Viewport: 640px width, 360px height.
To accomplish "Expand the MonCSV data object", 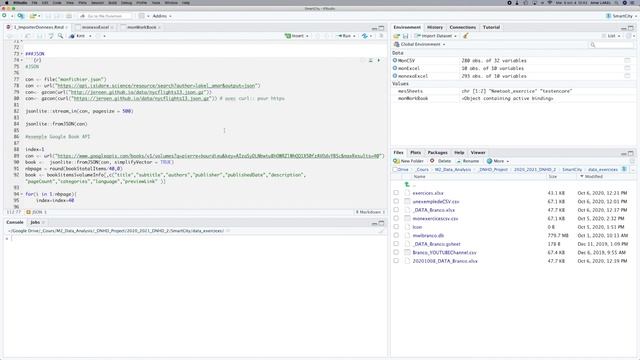I will pyautogui.click(x=395, y=60).
